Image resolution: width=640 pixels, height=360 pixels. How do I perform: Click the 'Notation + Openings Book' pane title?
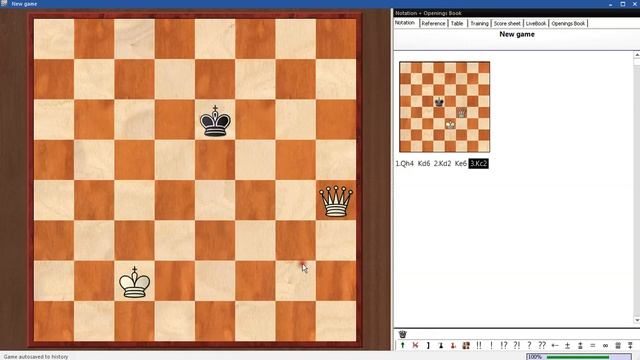click(x=428, y=13)
